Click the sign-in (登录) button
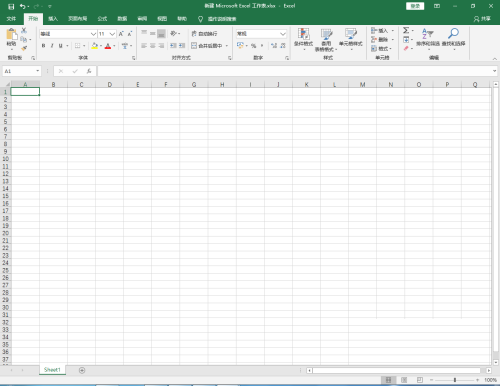 point(415,6)
